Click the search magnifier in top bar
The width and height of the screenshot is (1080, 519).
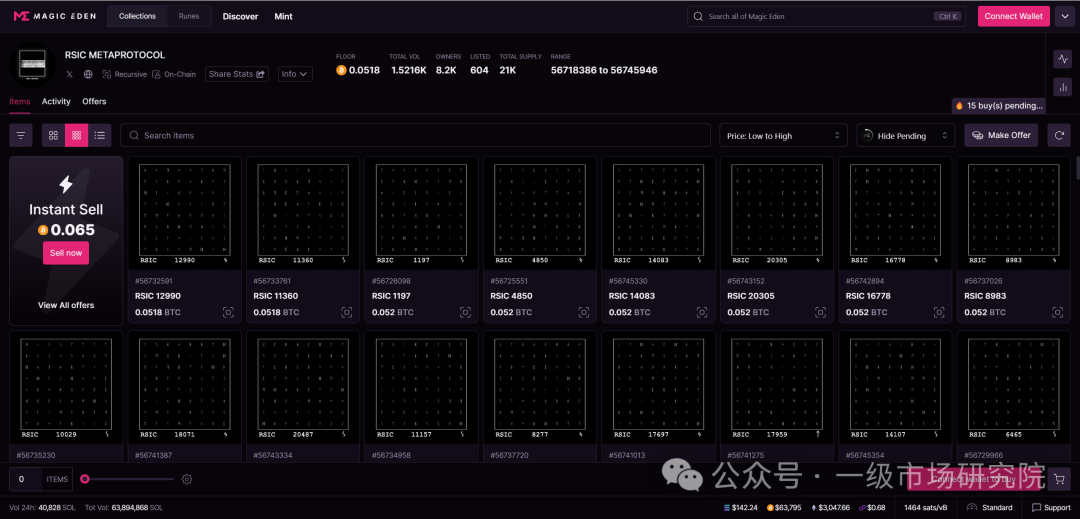(x=698, y=16)
